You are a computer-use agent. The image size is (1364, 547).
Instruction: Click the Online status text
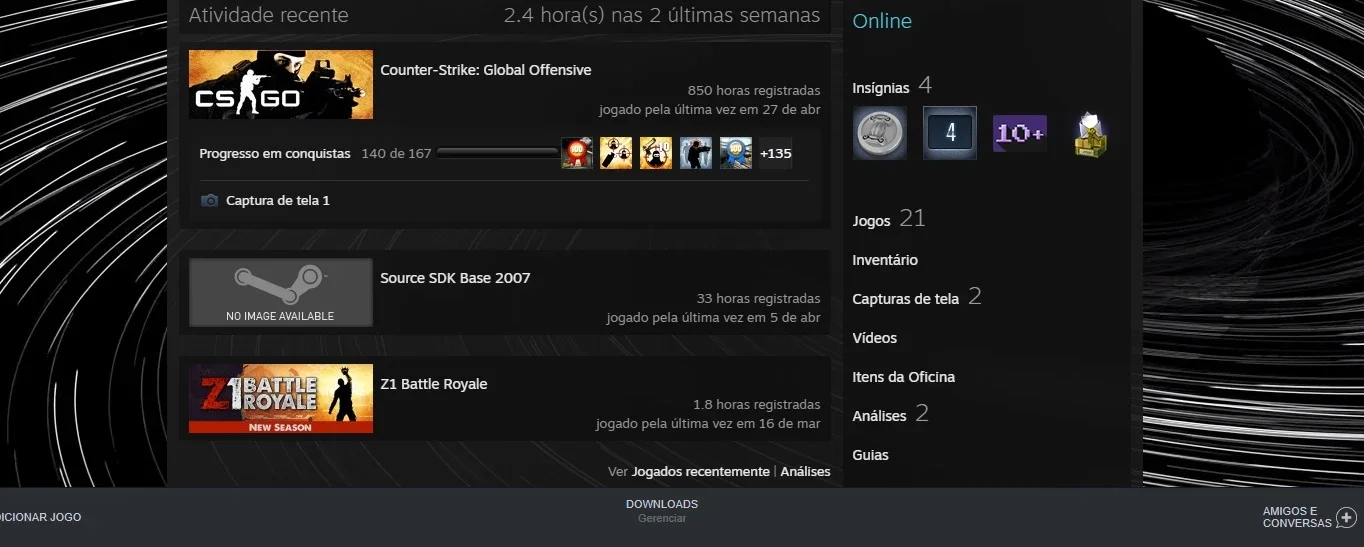(x=882, y=21)
